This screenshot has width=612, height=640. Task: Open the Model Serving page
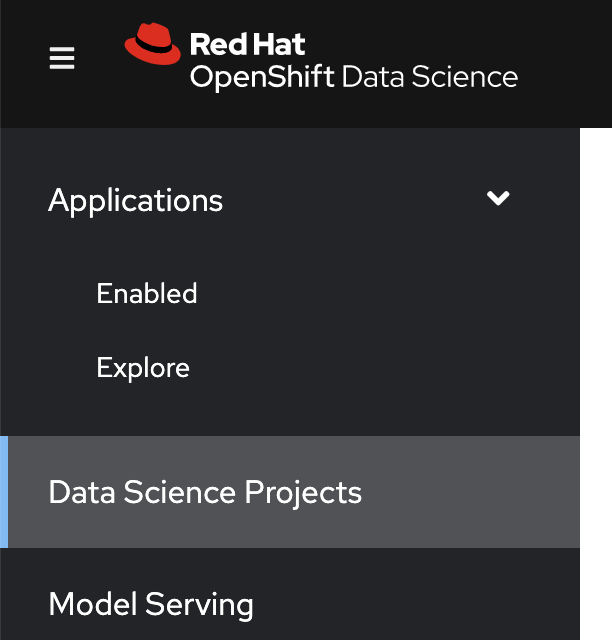pos(151,604)
